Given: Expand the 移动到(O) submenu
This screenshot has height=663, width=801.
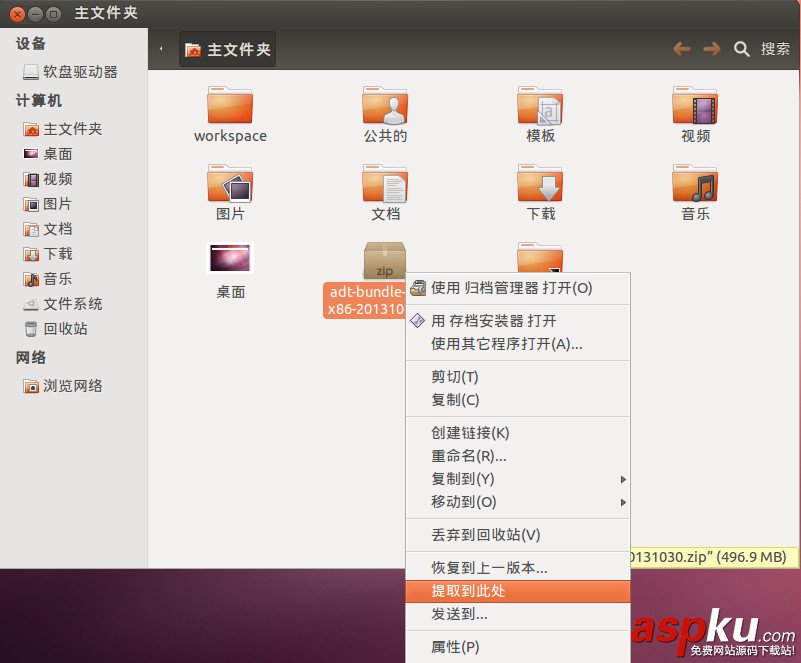Looking at the screenshot, I should [517, 502].
